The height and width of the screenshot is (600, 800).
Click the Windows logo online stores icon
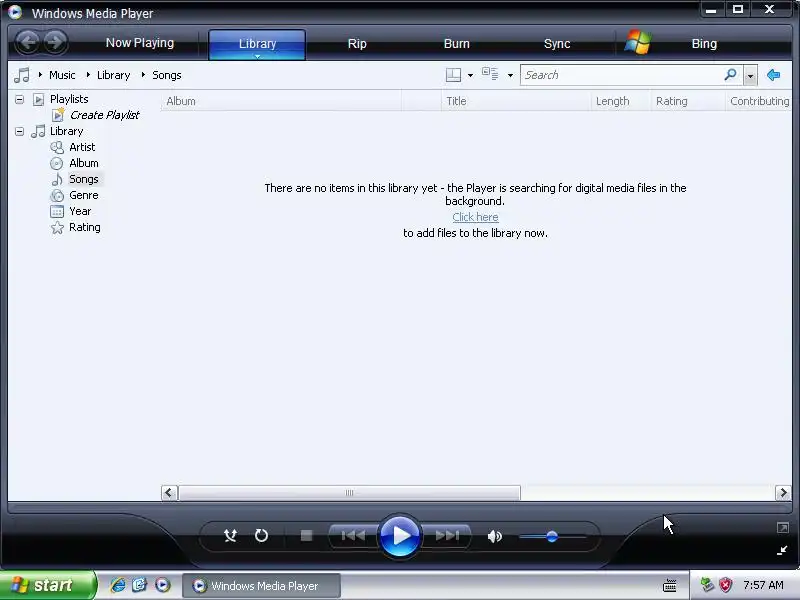pos(638,42)
